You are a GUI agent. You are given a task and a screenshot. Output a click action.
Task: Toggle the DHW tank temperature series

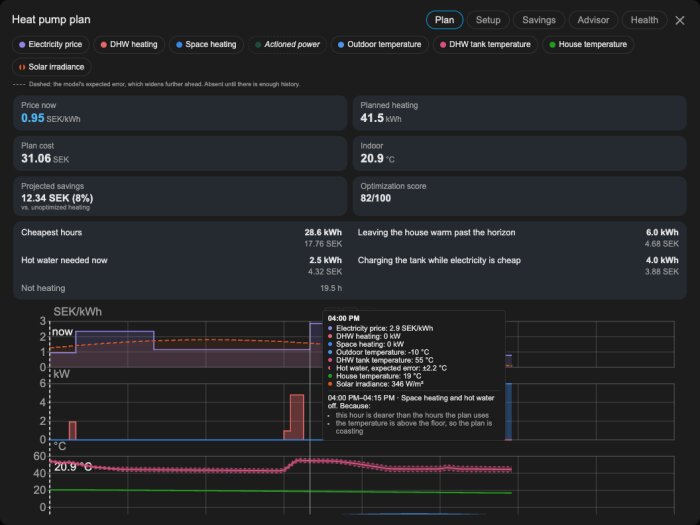[485, 45]
